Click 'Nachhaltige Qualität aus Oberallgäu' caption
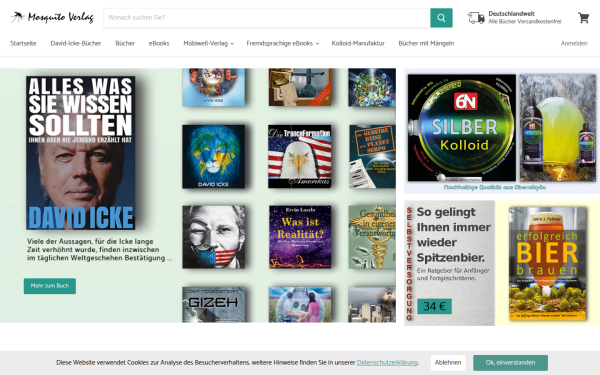 click(495, 187)
